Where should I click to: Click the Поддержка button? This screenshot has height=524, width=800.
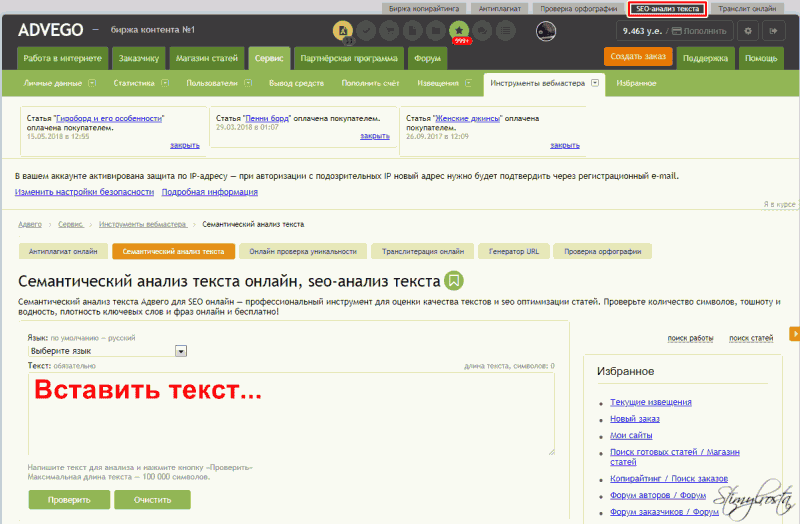tap(705, 59)
